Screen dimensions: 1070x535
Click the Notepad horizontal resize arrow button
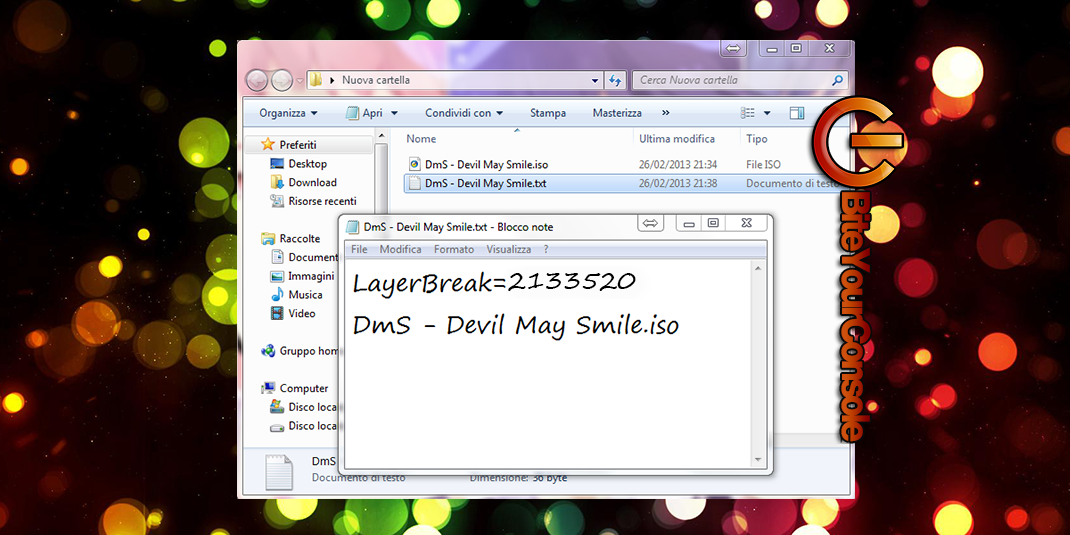click(x=651, y=223)
